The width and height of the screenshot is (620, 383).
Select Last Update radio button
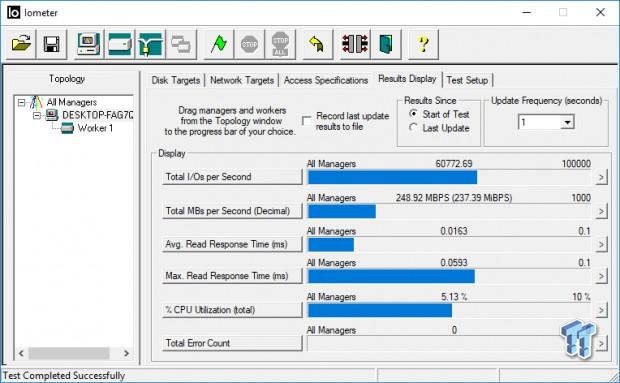[x=414, y=128]
